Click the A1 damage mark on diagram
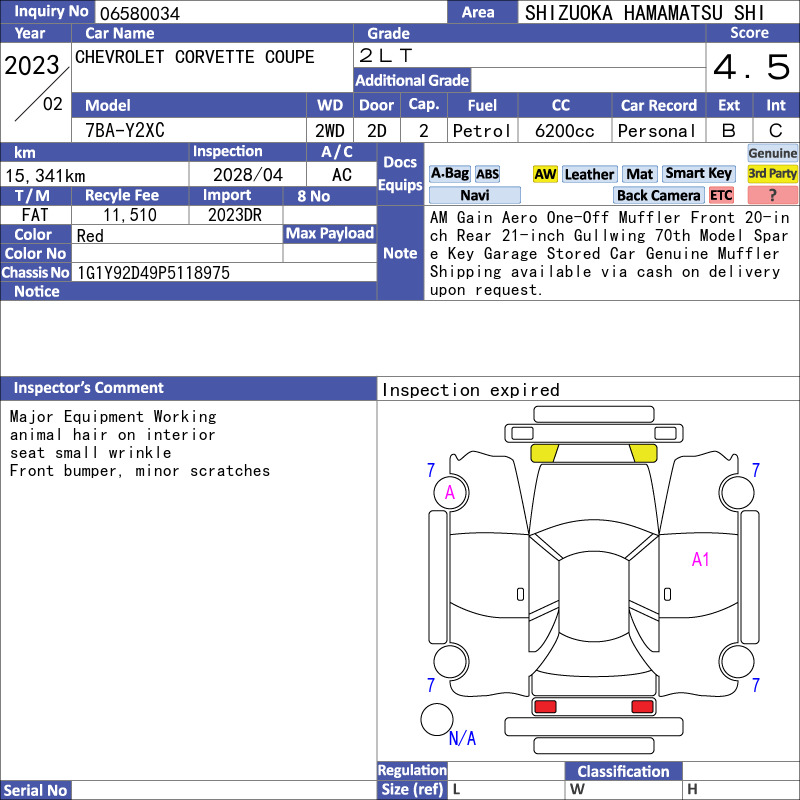Image resolution: width=800 pixels, height=800 pixels. point(700,559)
